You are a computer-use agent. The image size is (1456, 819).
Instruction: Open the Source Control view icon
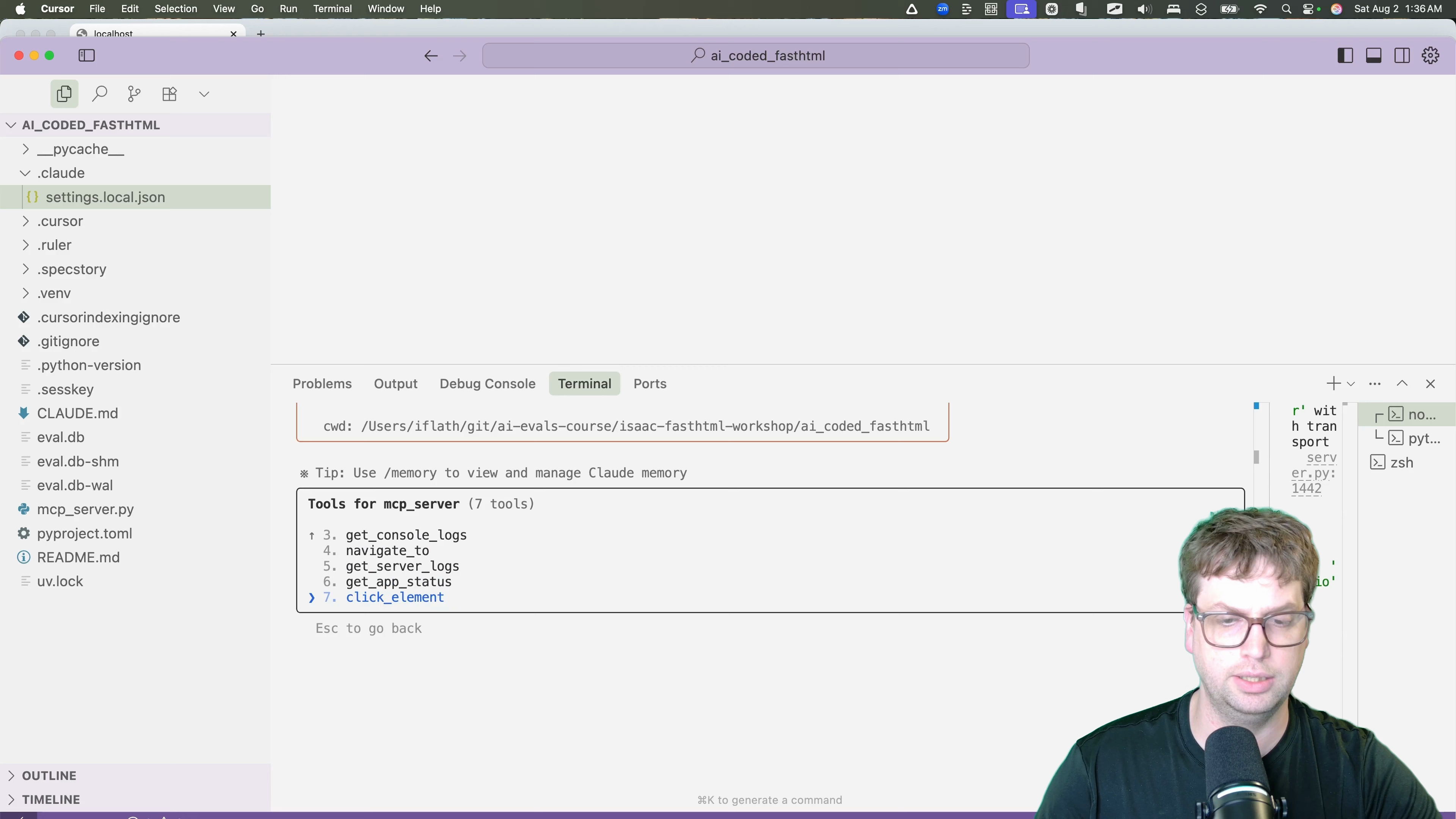coord(134,94)
